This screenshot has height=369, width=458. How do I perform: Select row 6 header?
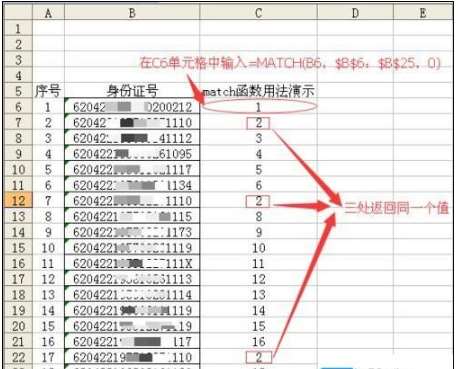[x=18, y=107]
